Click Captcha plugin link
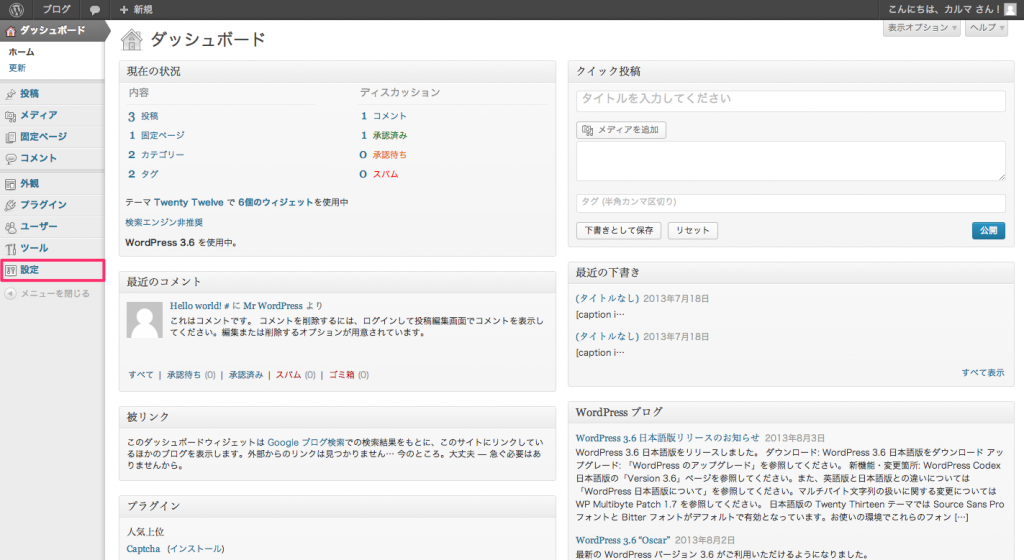This screenshot has height=560, width=1024. pos(143,549)
